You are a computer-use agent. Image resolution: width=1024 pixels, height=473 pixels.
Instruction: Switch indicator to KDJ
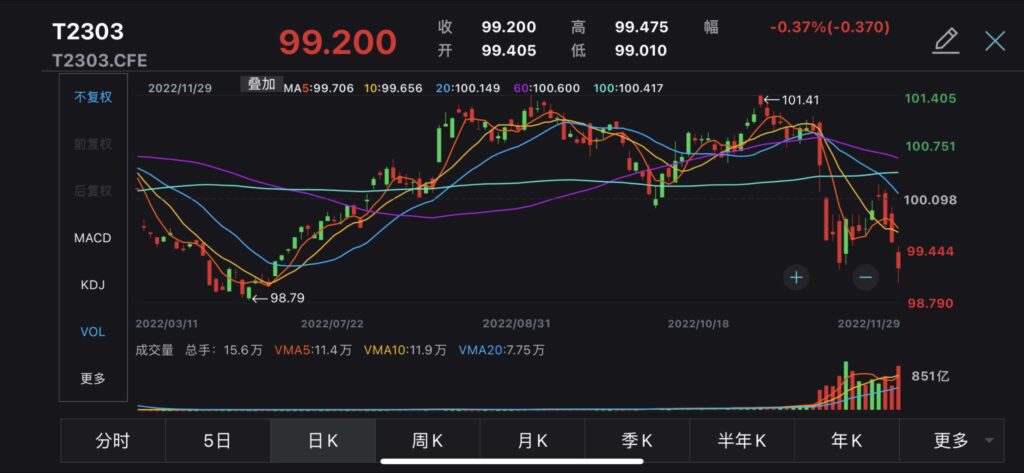click(93, 285)
